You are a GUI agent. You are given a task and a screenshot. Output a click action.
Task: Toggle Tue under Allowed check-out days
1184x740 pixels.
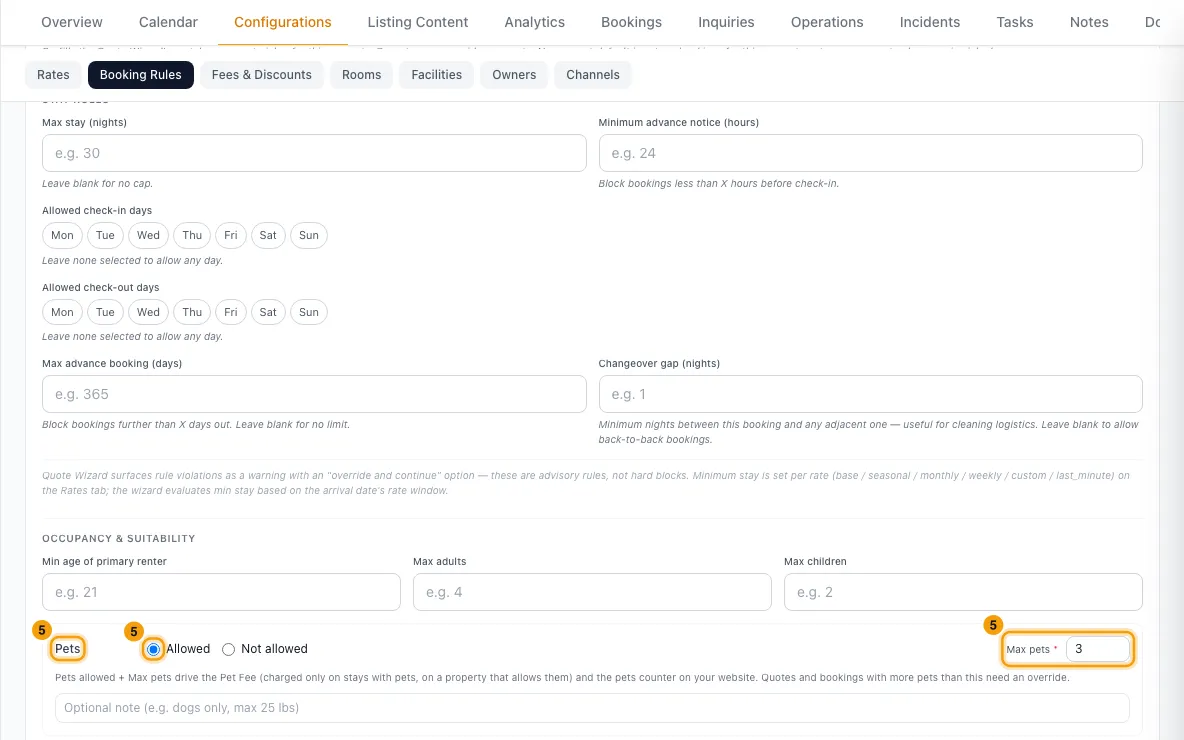pyautogui.click(x=105, y=313)
